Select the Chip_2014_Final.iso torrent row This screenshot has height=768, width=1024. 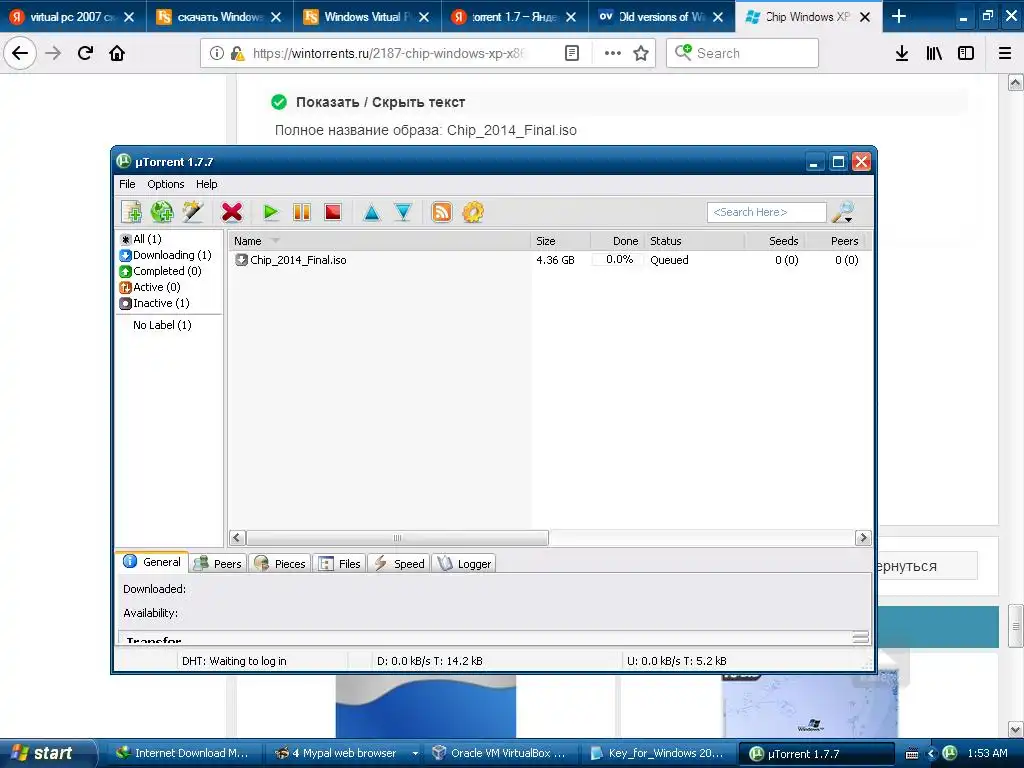tap(550, 260)
